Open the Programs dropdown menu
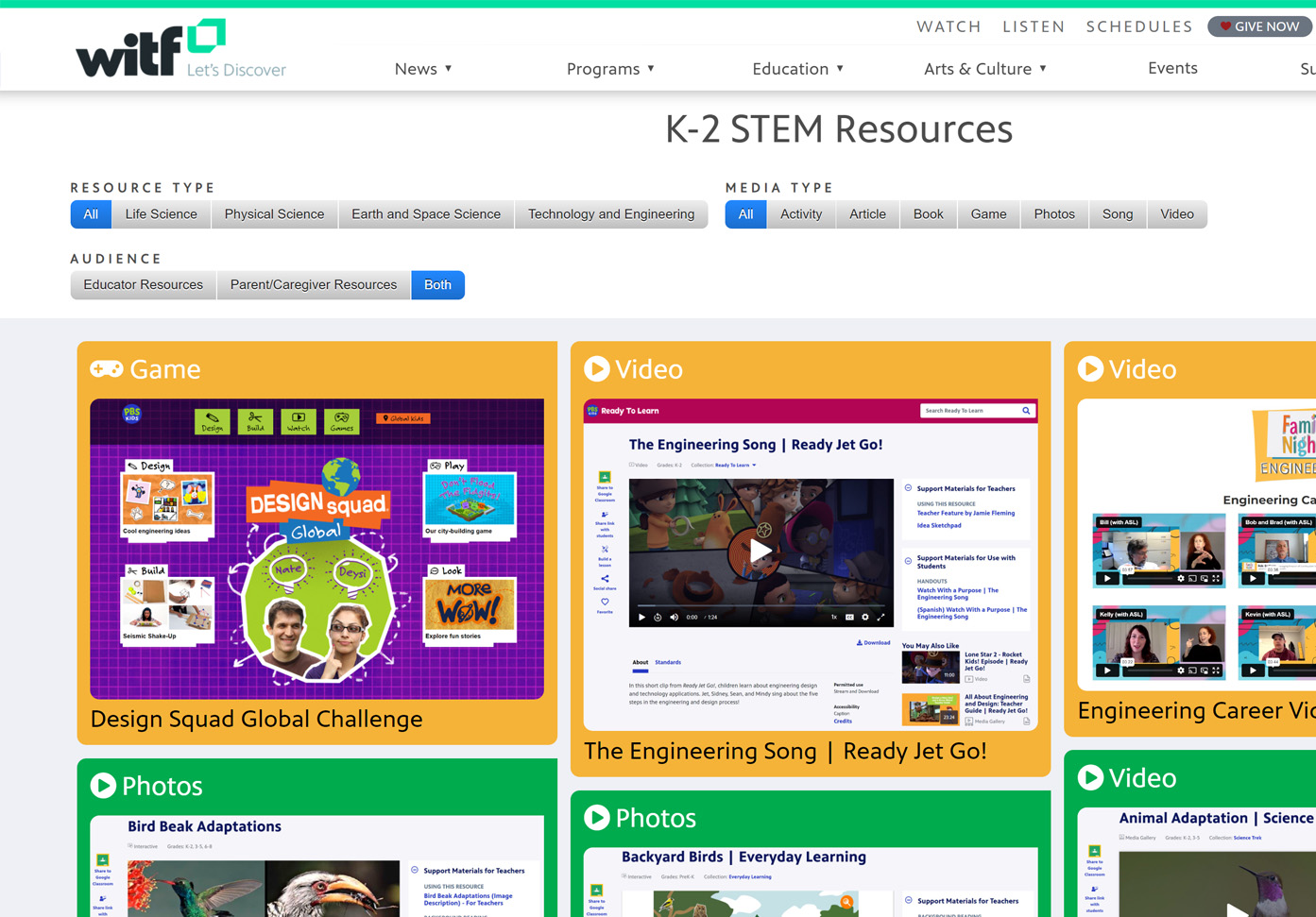This screenshot has height=917, width=1316. click(x=610, y=69)
